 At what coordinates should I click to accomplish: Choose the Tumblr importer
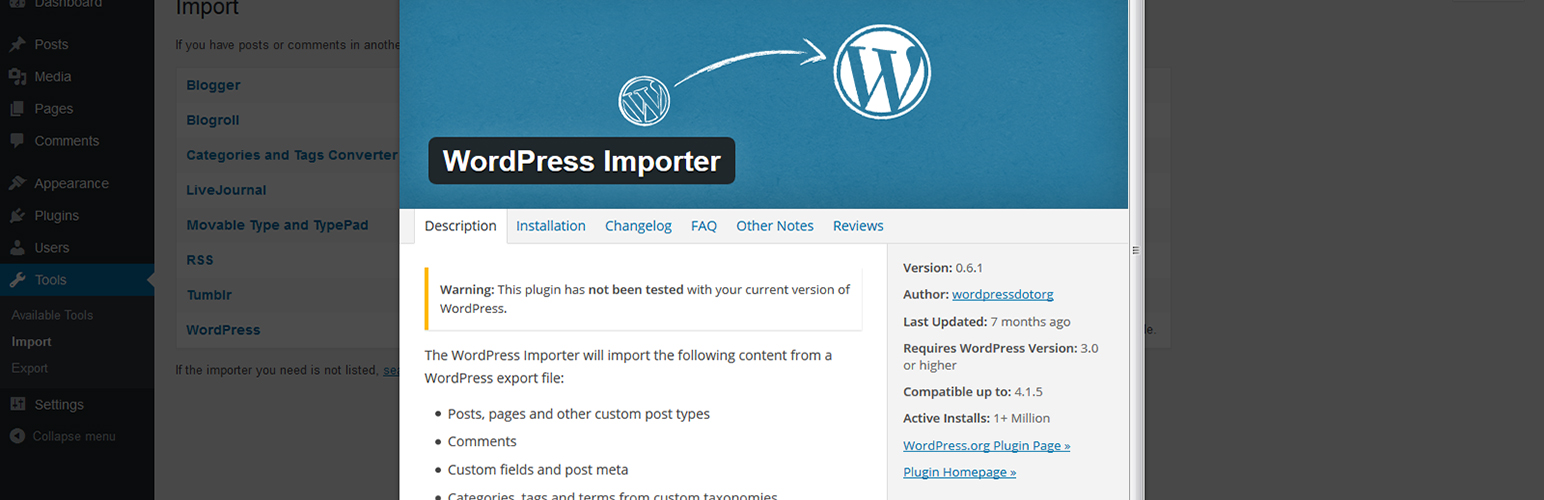click(x=209, y=295)
